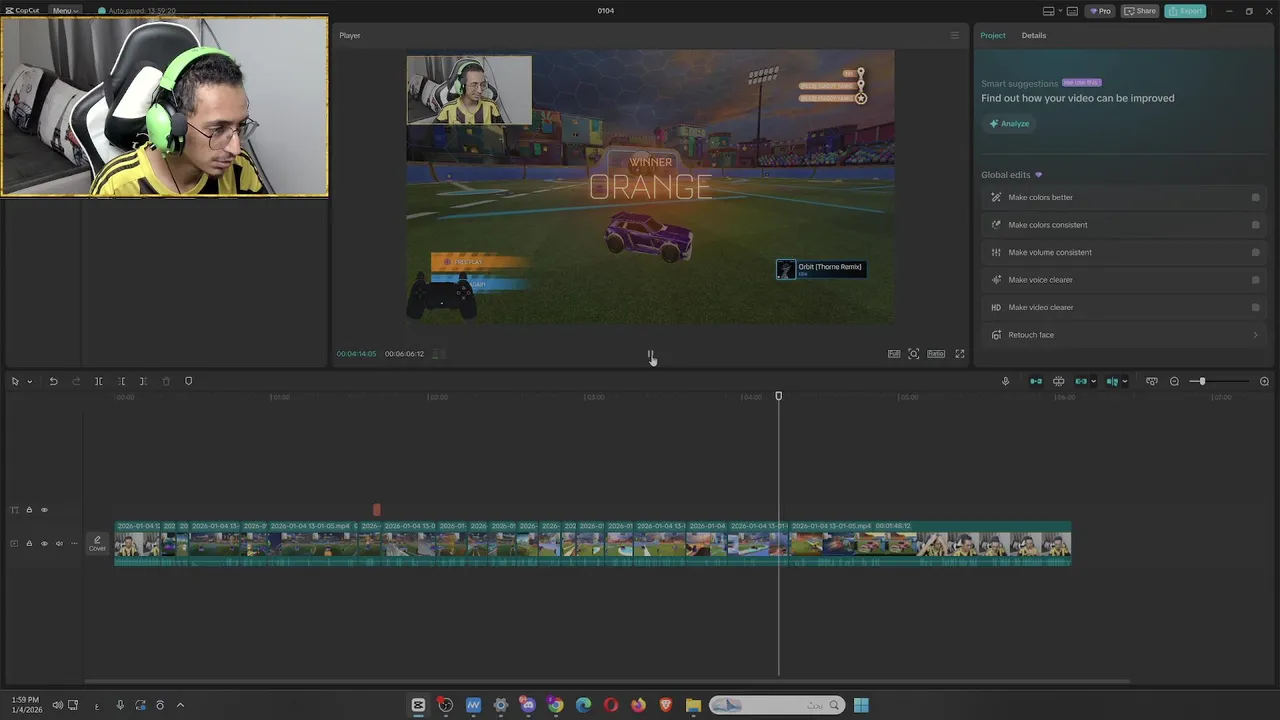Screen dimensions: 1280x720
Task: Open Brave browser from the taskbar
Action: [666, 705]
